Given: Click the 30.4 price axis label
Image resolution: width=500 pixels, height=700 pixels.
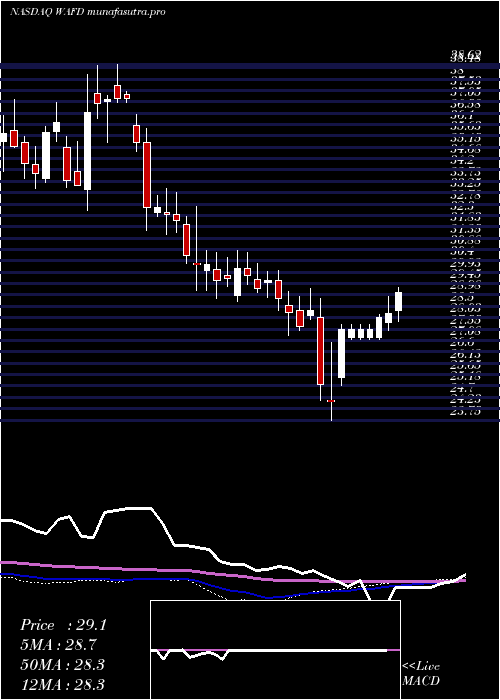Looking at the screenshot, I should [x=462, y=252].
